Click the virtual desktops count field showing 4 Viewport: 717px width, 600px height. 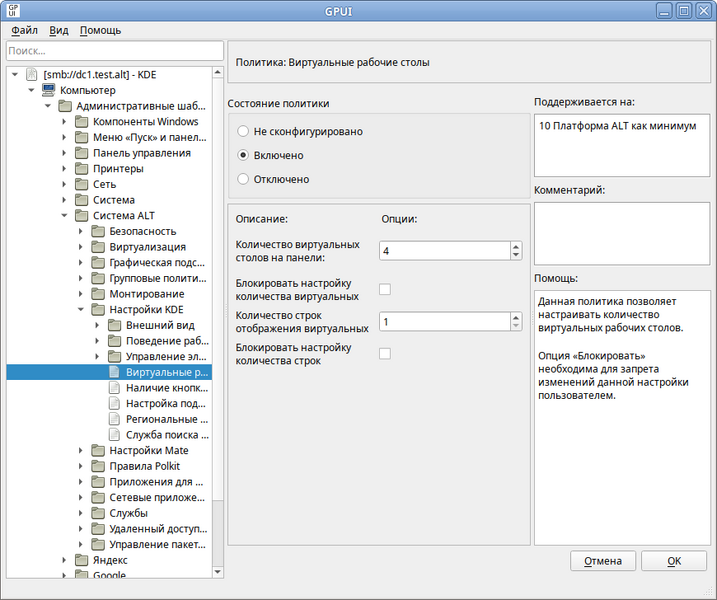click(x=444, y=251)
